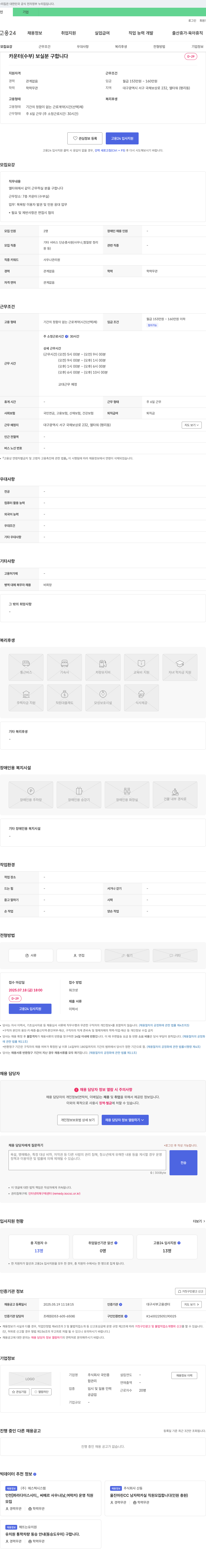Click the 면접 selection method icon
Image resolution: width=206 pixels, height=1568 pixels.
click(x=79, y=955)
